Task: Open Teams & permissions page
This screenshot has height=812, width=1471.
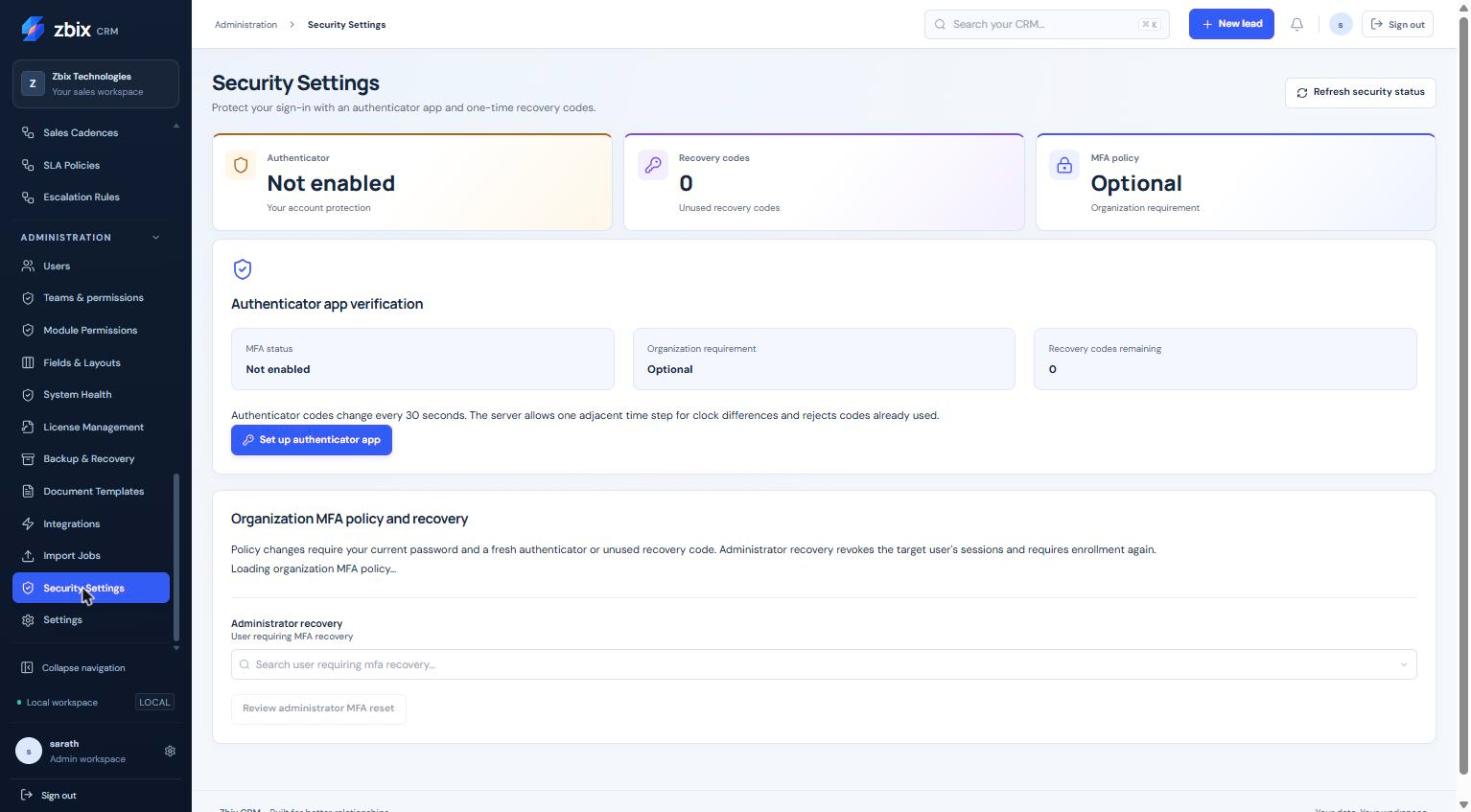Action: (x=91, y=298)
